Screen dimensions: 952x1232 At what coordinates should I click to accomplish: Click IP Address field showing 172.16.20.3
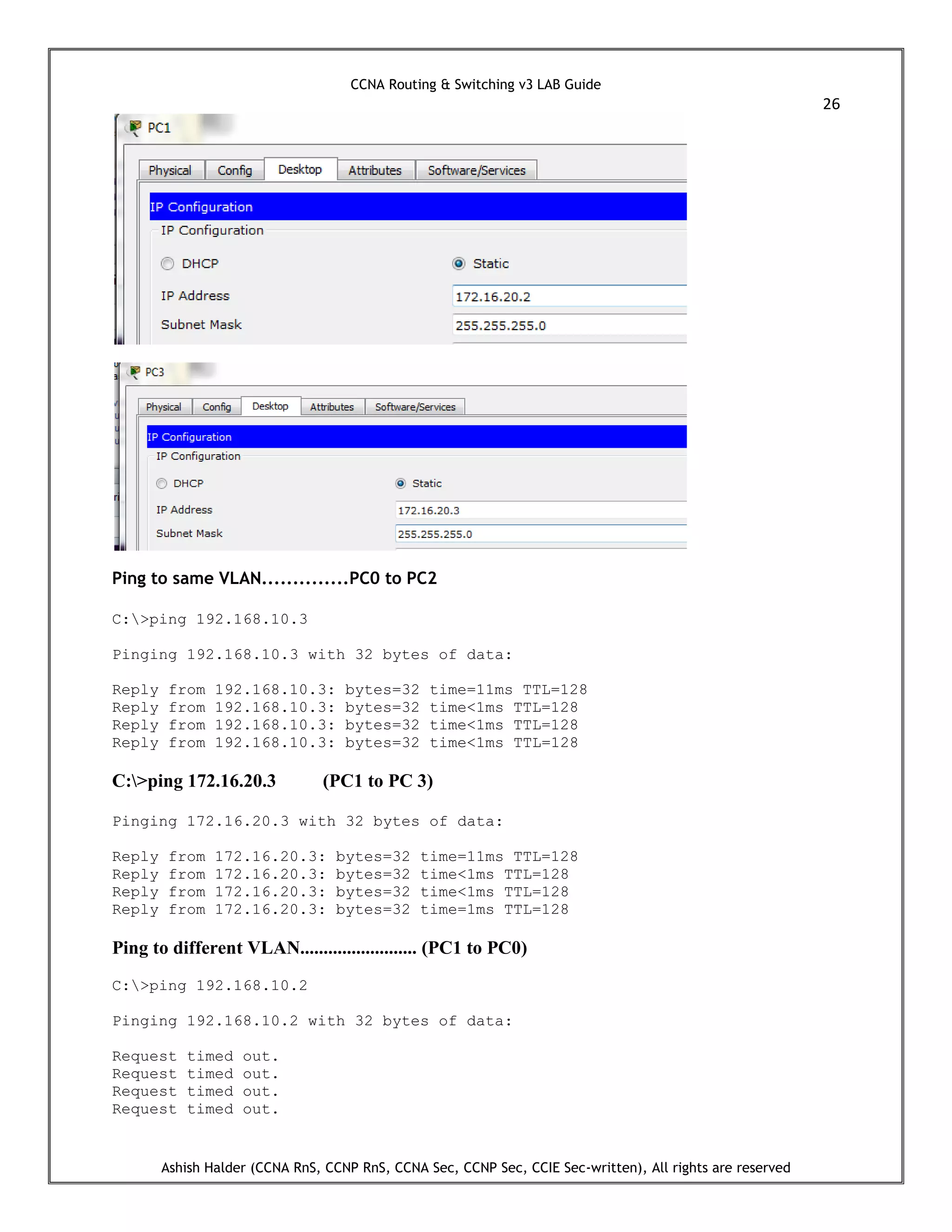pos(541,510)
